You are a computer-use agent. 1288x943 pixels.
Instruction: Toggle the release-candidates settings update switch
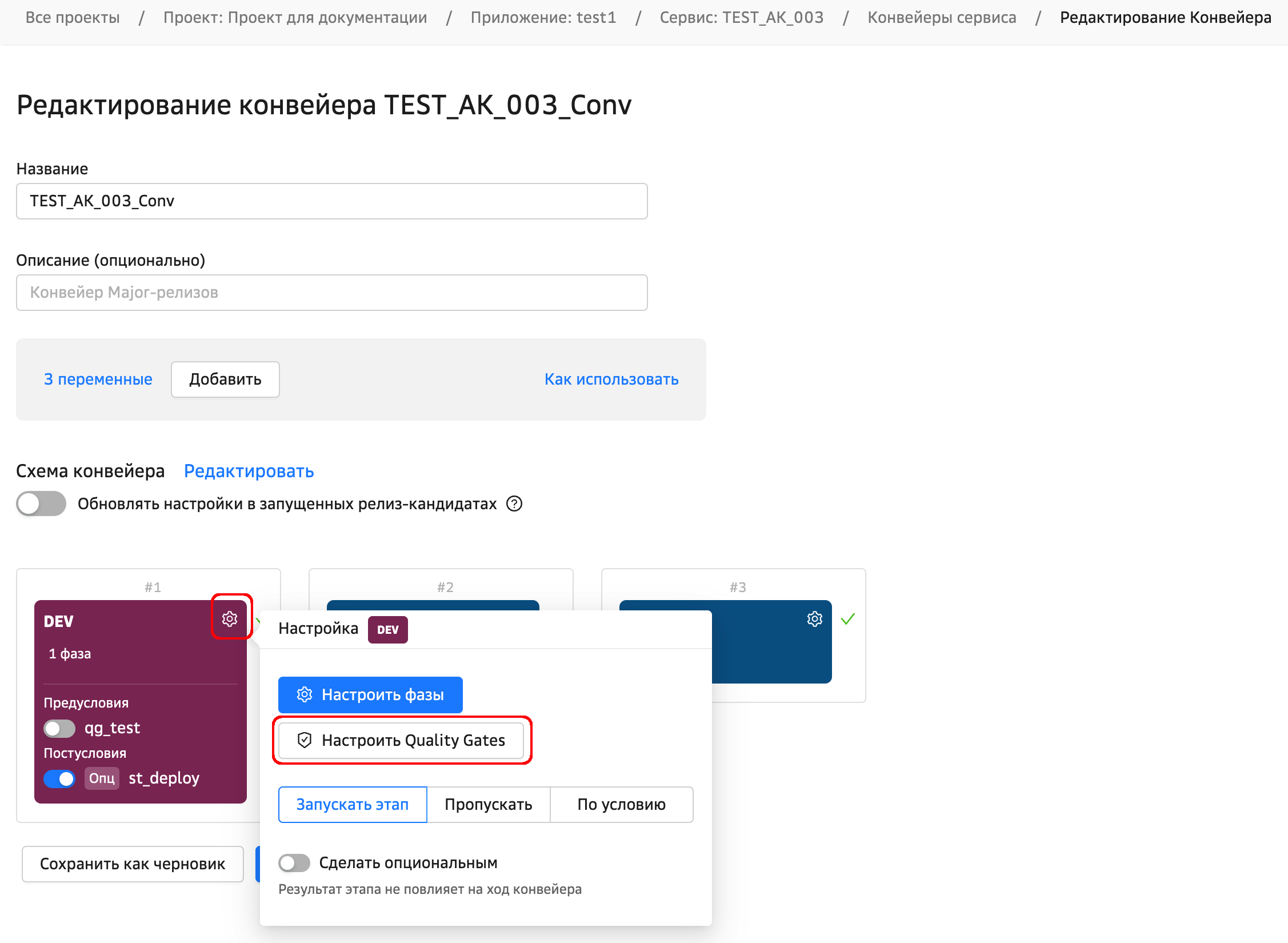41,504
